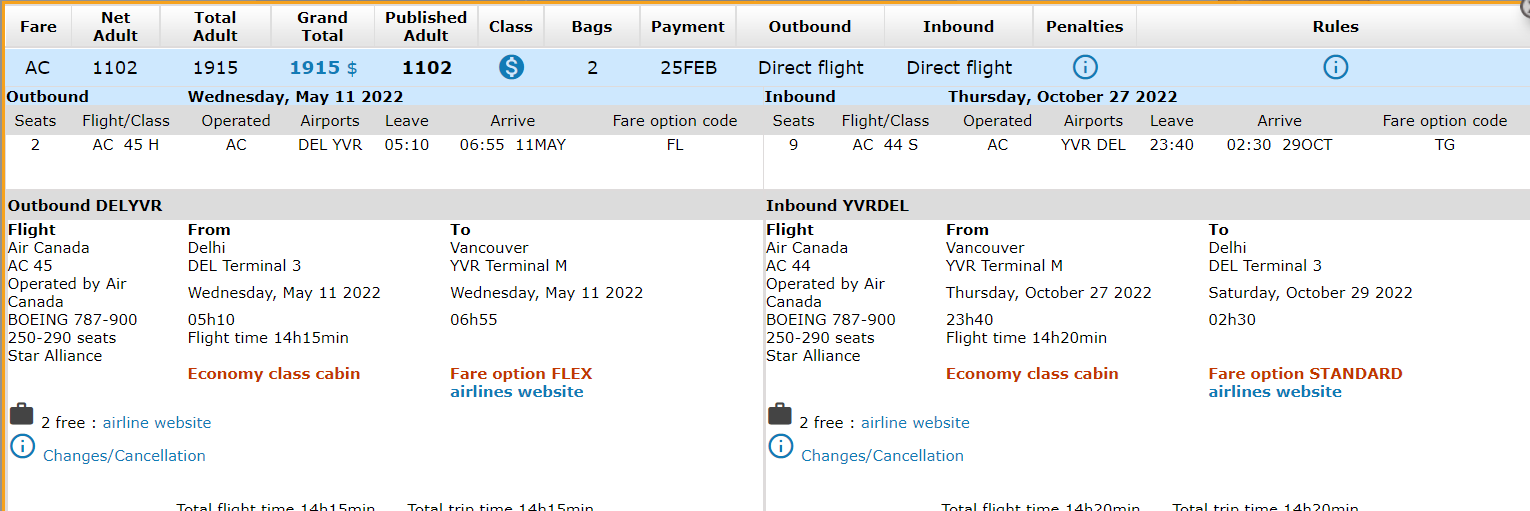
Task: Click the inbound baggage suitcase icon
Action: (x=779, y=414)
